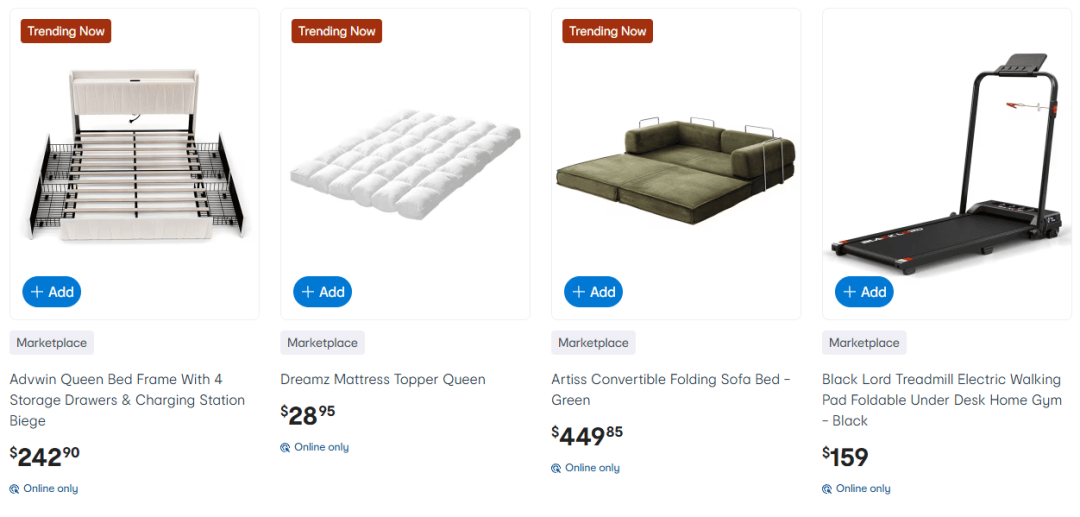Click Trending Now badge on bed frame

[x=66, y=31]
